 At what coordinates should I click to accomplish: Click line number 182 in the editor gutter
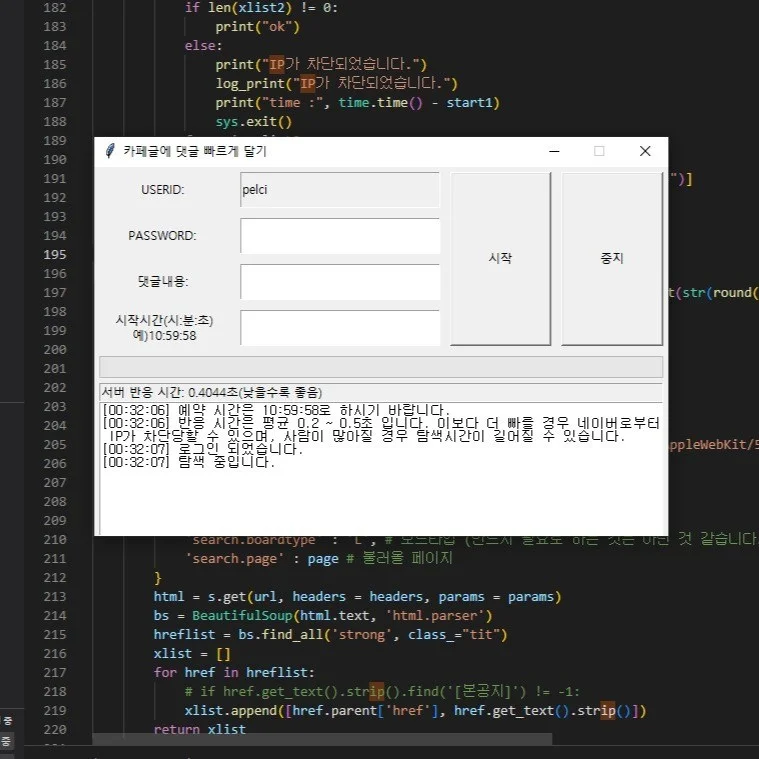[x=55, y=8]
